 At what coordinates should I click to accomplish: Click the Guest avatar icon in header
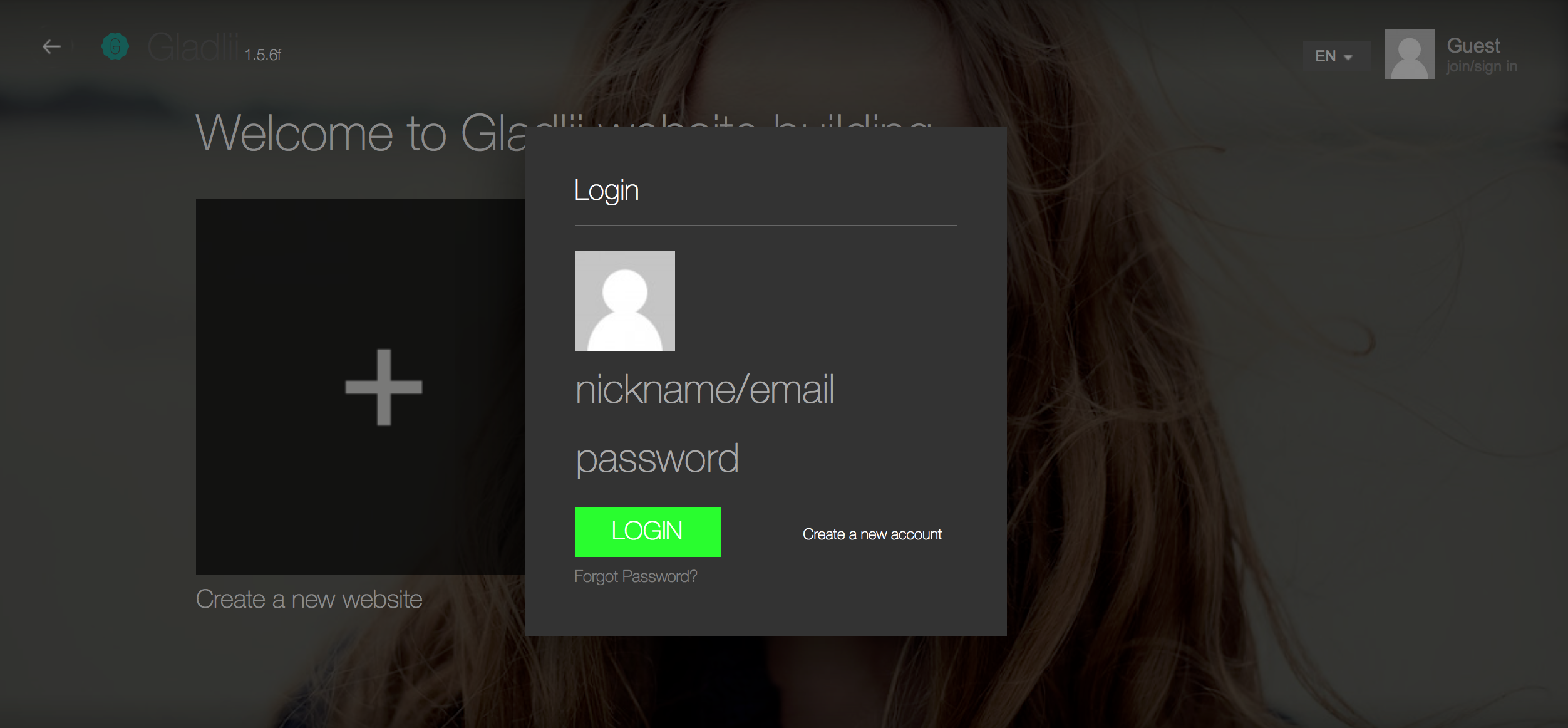[x=1409, y=54]
